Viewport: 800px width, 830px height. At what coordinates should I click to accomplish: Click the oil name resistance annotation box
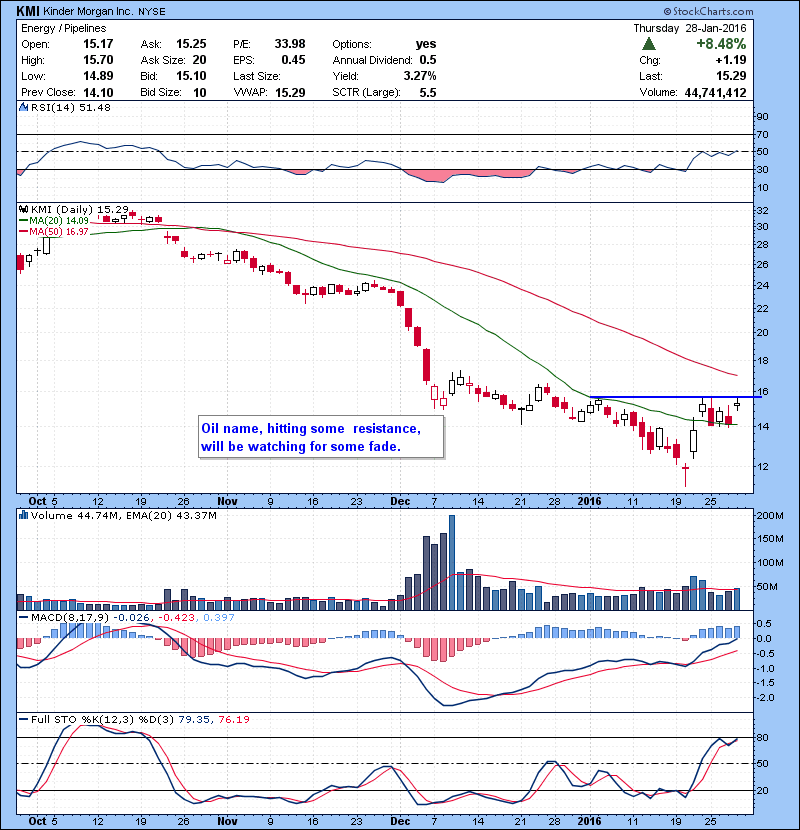pyautogui.click(x=321, y=437)
